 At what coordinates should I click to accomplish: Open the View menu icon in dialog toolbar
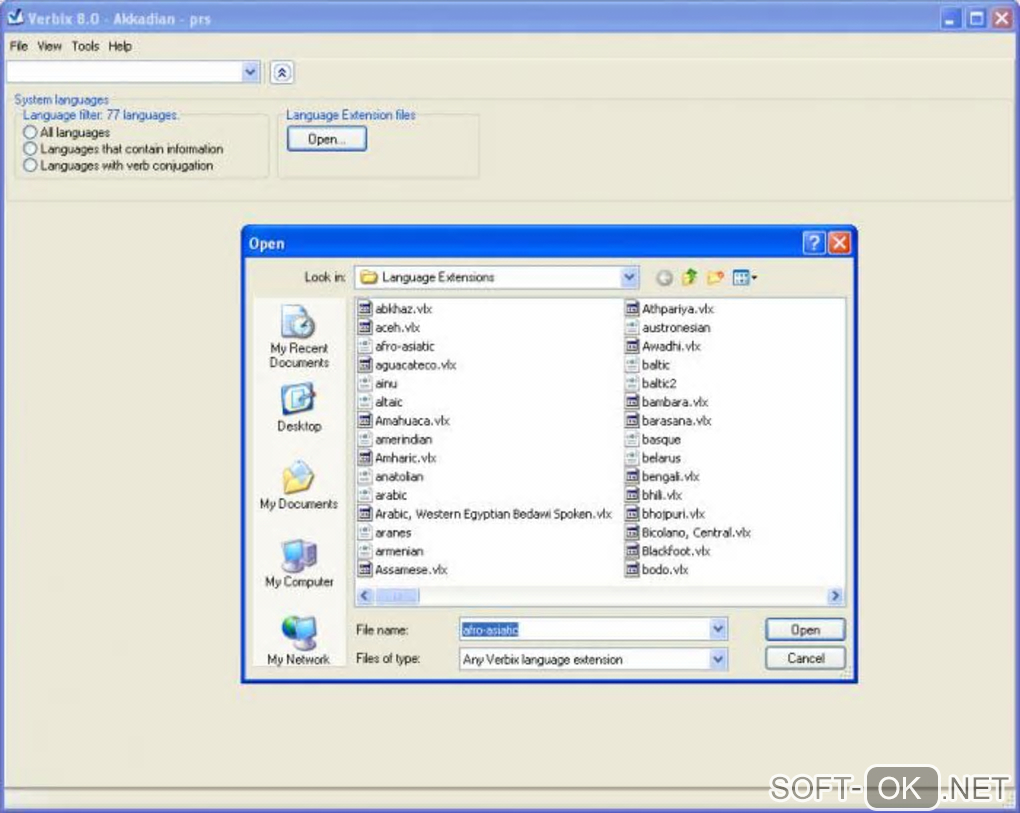(x=744, y=278)
